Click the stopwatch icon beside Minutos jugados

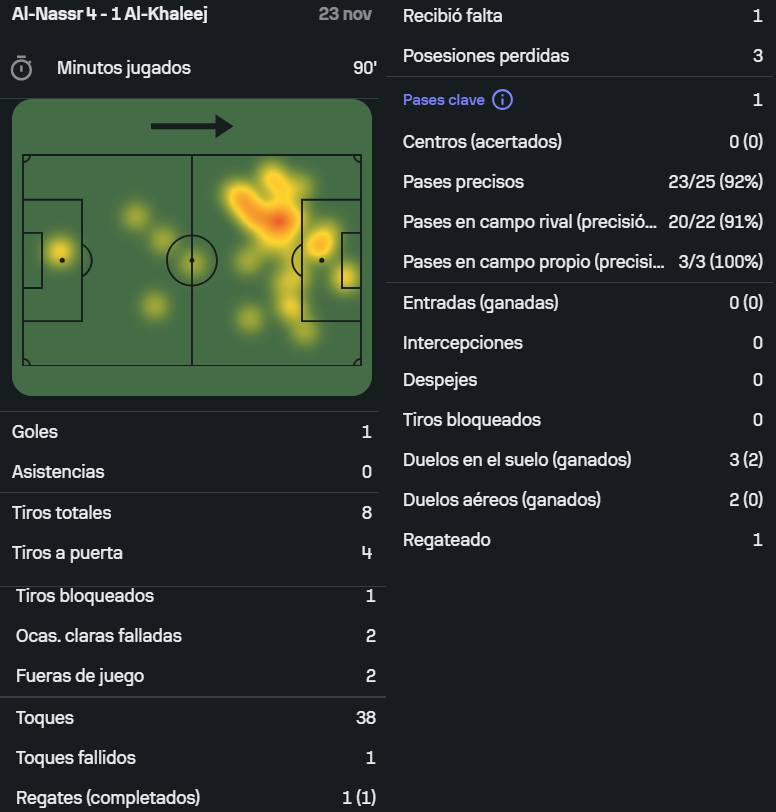point(21,68)
